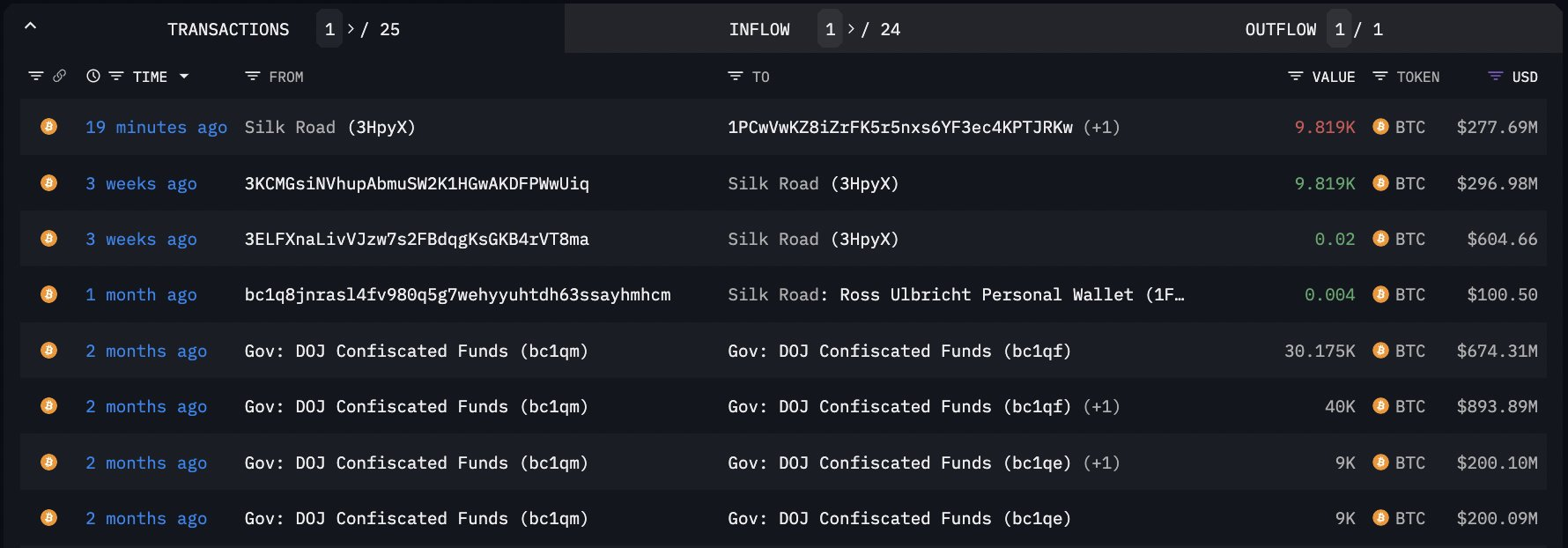Open the VALUE column filter icon

point(1295,76)
